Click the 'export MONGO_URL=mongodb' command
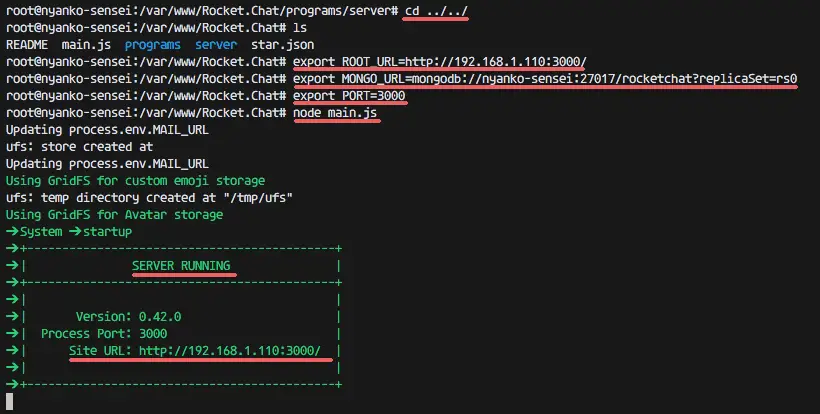 (545, 79)
